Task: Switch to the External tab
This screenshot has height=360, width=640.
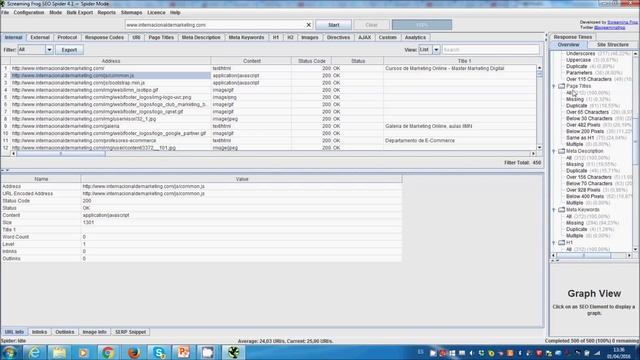Action: 40,37
